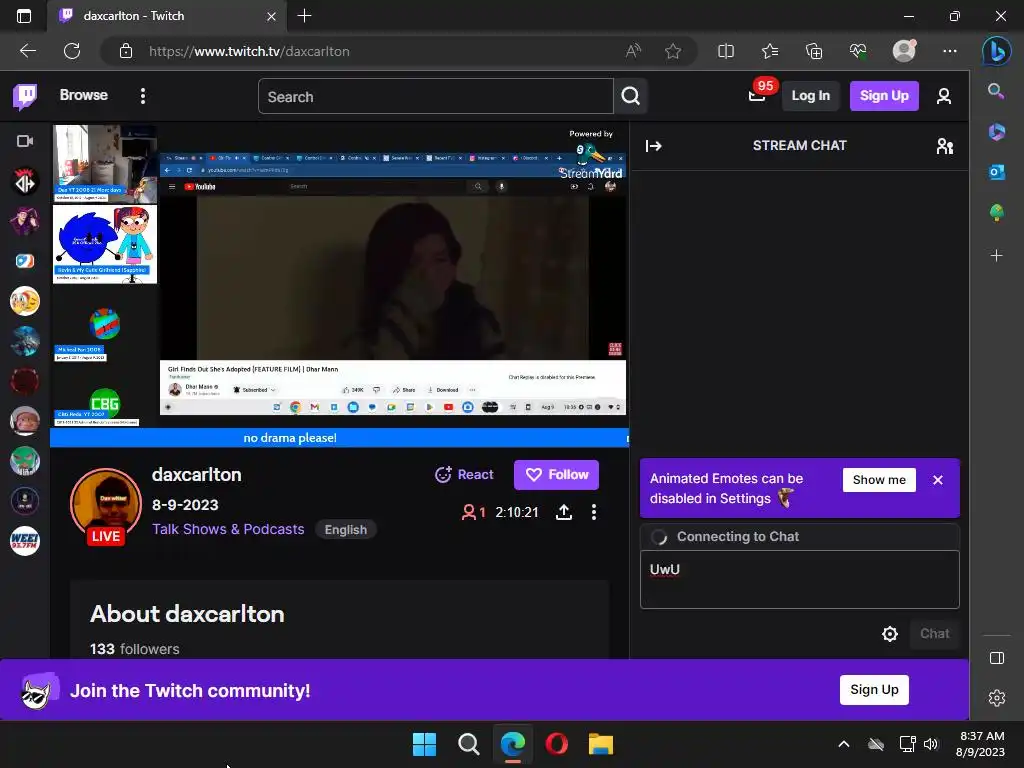Image resolution: width=1024 pixels, height=768 pixels.
Task: Open the Browse page
Action: click(x=84, y=95)
